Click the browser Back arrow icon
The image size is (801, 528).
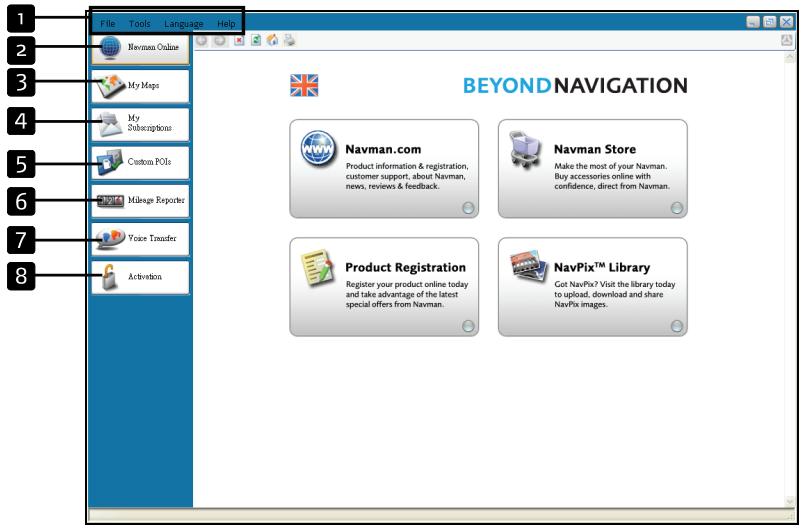[202, 40]
